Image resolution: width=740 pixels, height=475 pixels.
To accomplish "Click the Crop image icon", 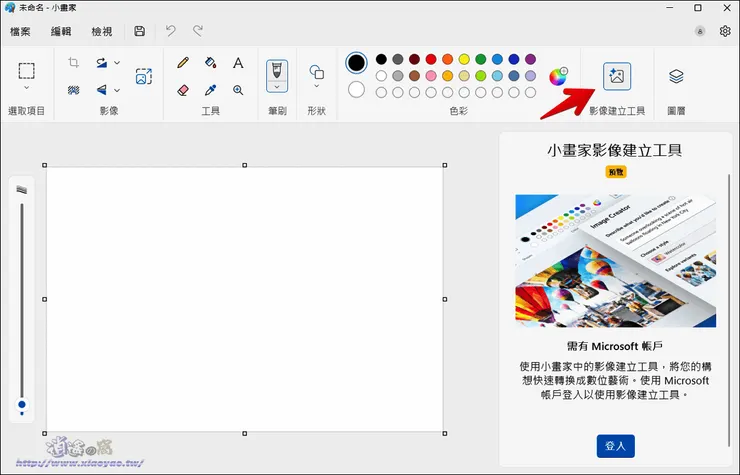I will (x=73, y=62).
